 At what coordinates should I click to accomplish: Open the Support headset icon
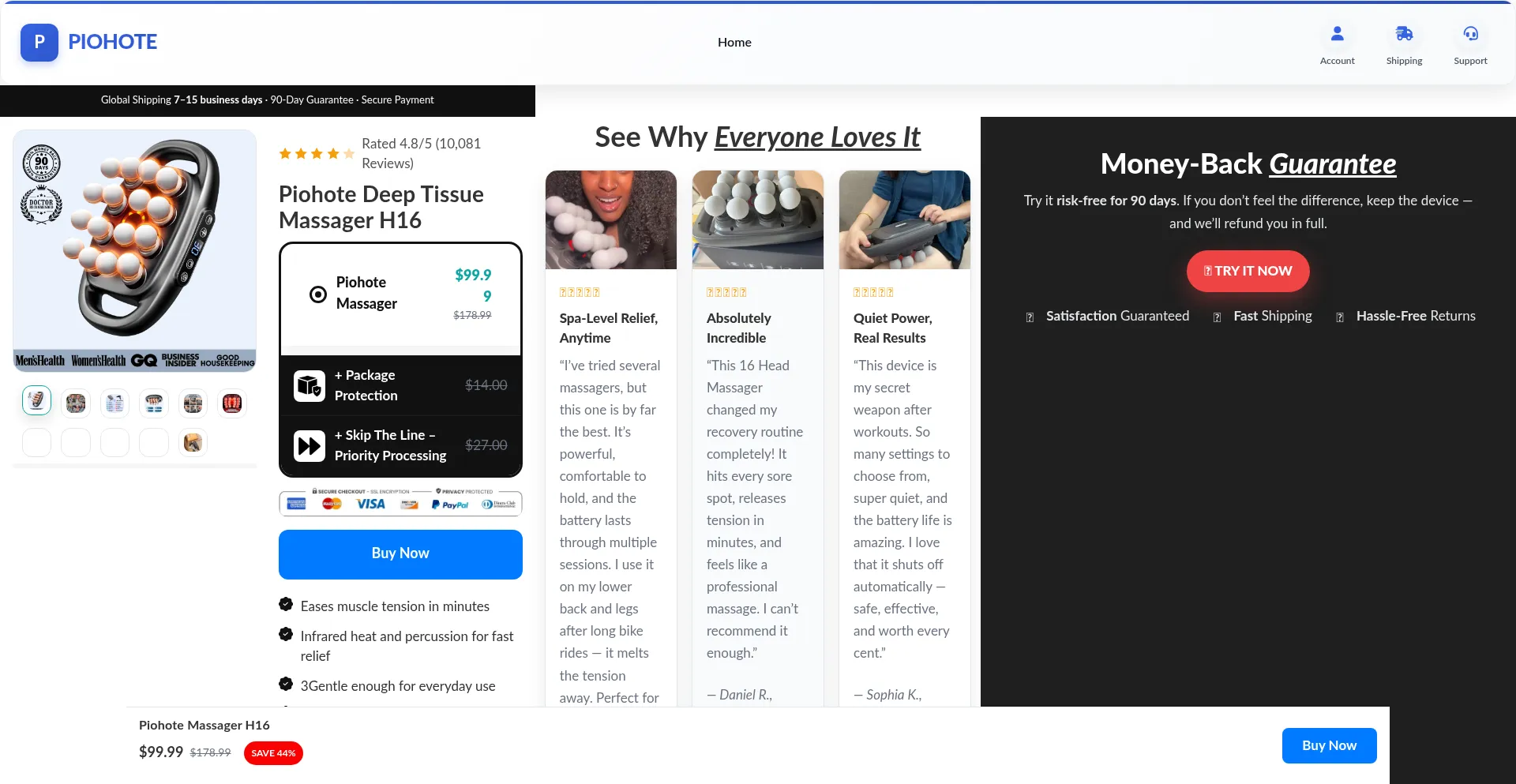point(1470,34)
